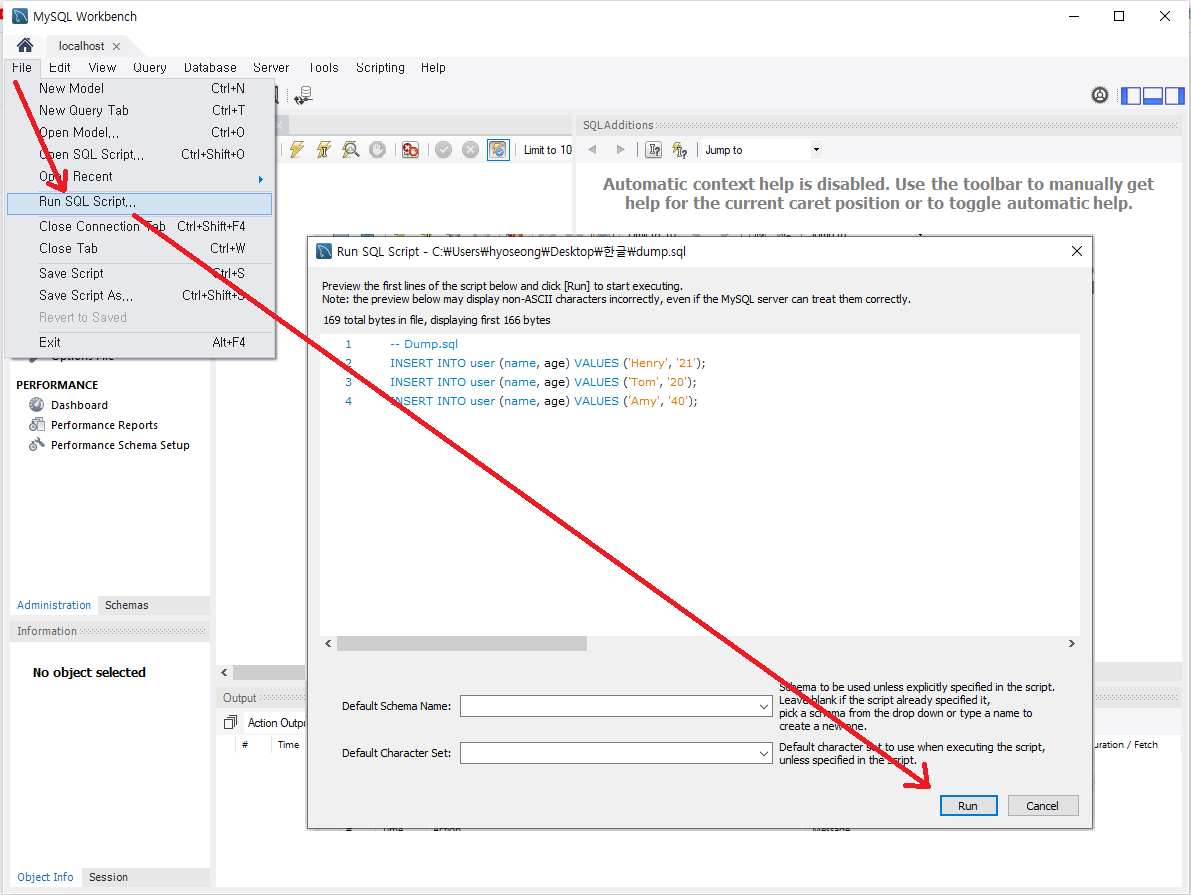Commit the current transaction via checkmark icon
The image size is (1191, 895).
click(x=442, y=149)
